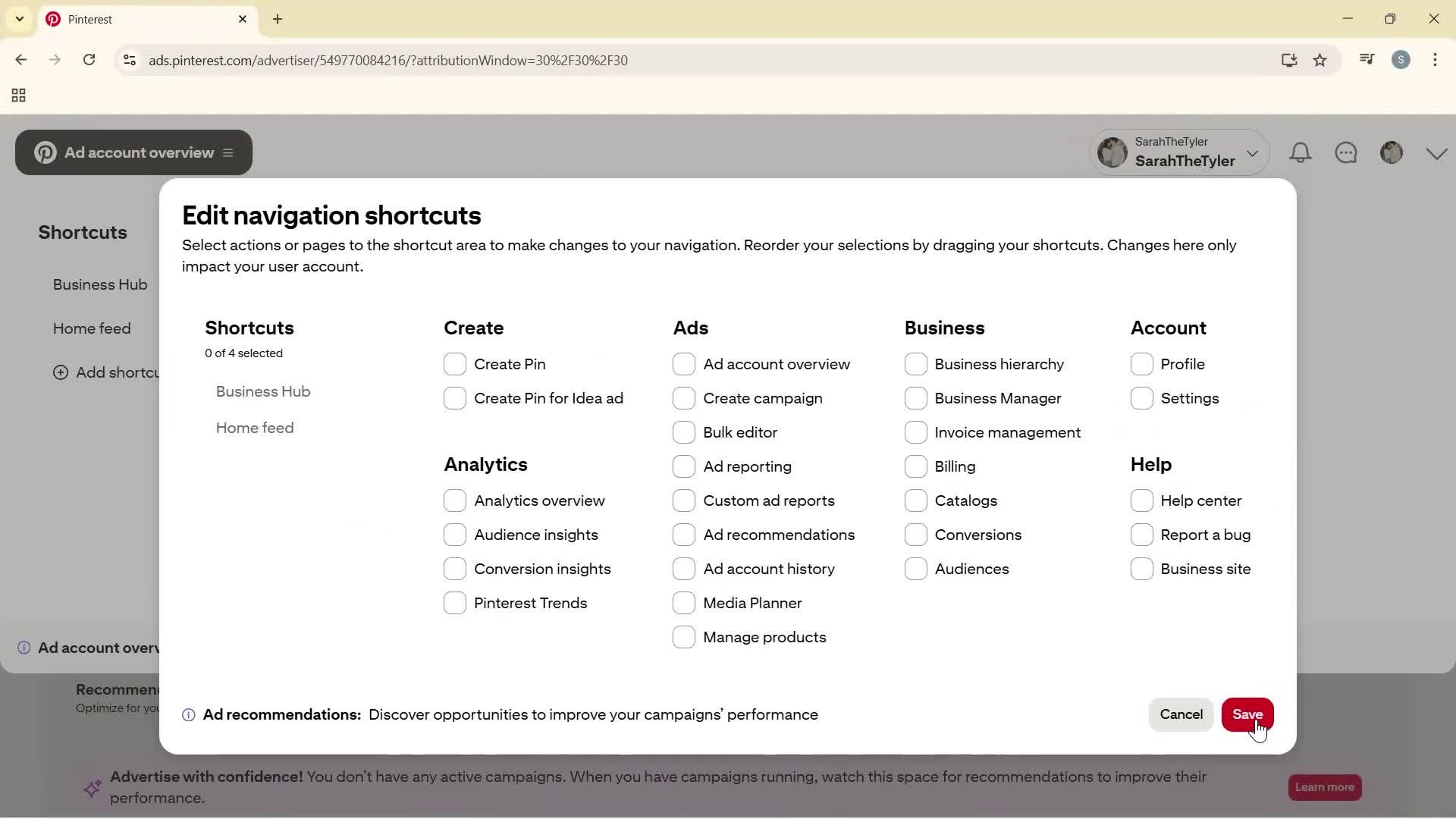
Task: Open the media controls icon near the address bar
Action: (x=1367, y=59)
